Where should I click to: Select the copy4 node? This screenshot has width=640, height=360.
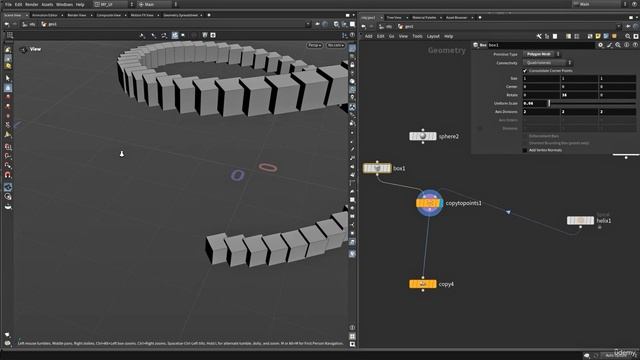423,284
